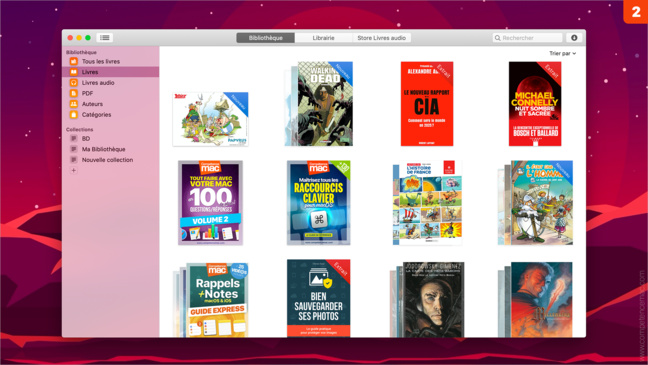Image resolution: width=648 pixels, height=365 pixels.
Task: Select the Livres audio headphone icon
Action: (x=74, y=83)
